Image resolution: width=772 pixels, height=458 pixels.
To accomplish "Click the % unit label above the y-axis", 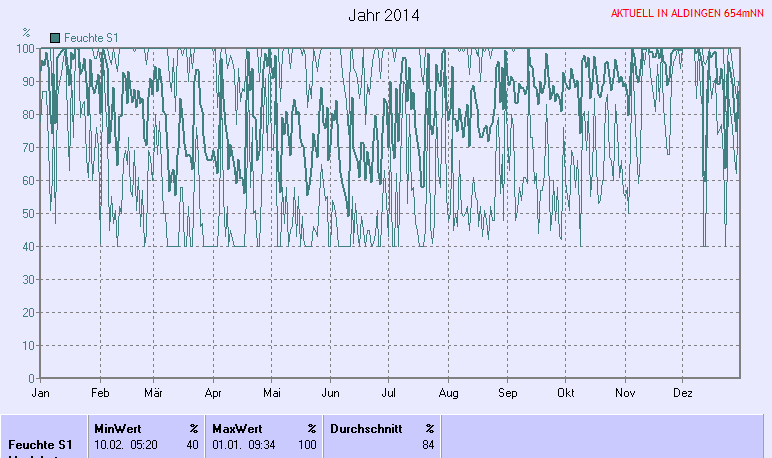I will point(26,33).
